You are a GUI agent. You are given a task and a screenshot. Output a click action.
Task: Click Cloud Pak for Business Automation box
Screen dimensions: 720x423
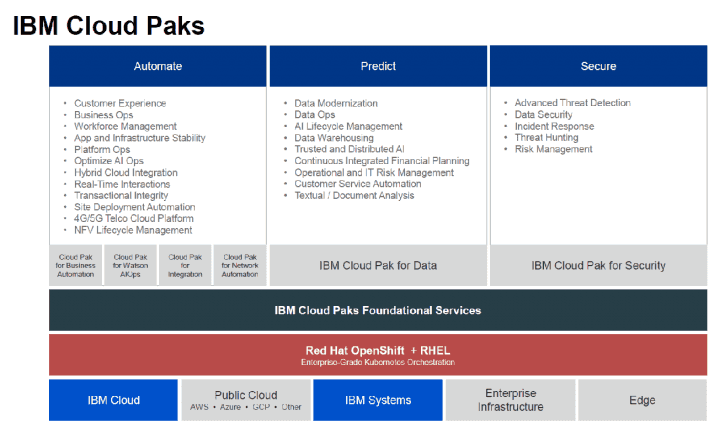(76, 265)
